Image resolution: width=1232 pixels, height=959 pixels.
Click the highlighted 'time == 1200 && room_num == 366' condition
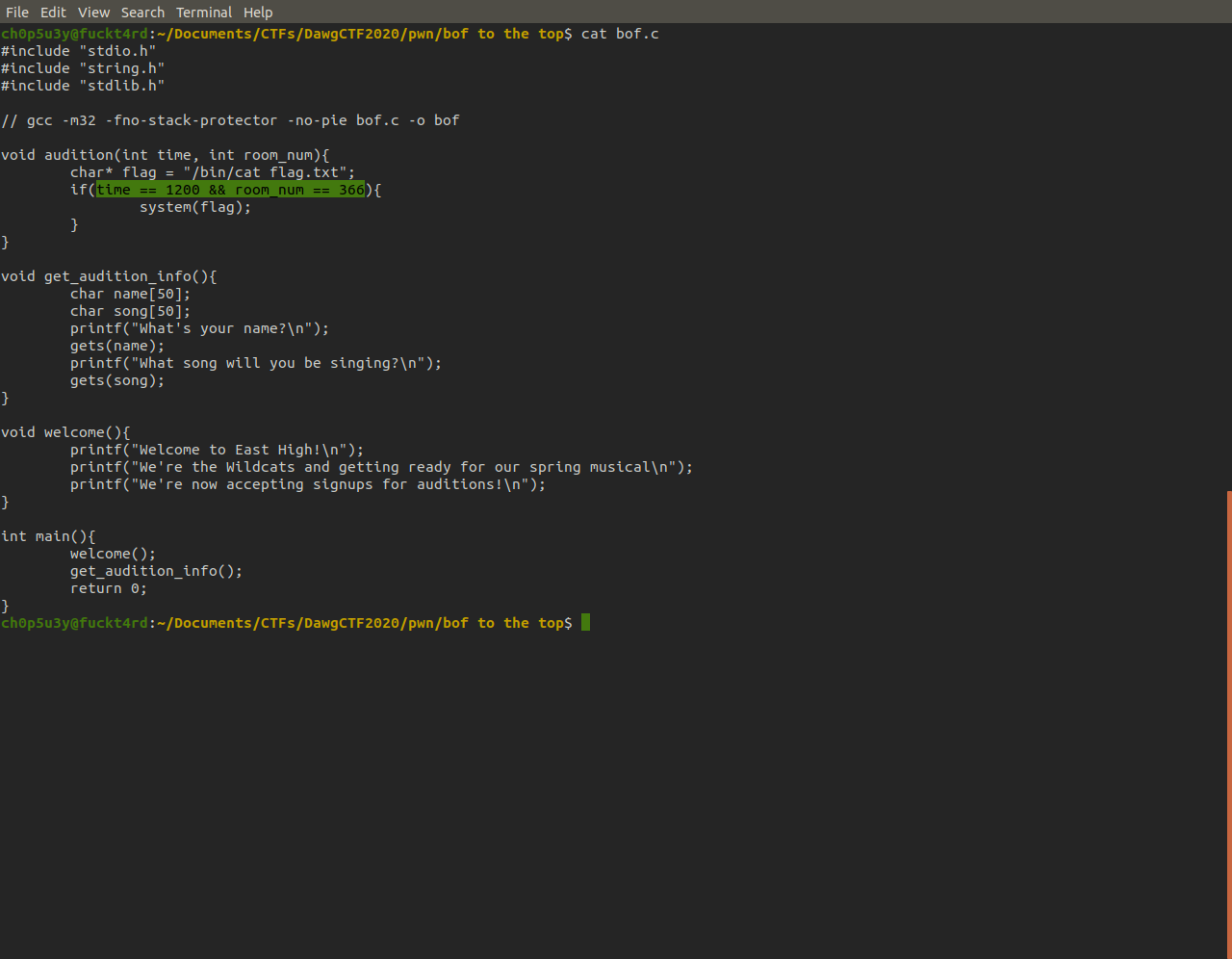[x=230, y=190]
